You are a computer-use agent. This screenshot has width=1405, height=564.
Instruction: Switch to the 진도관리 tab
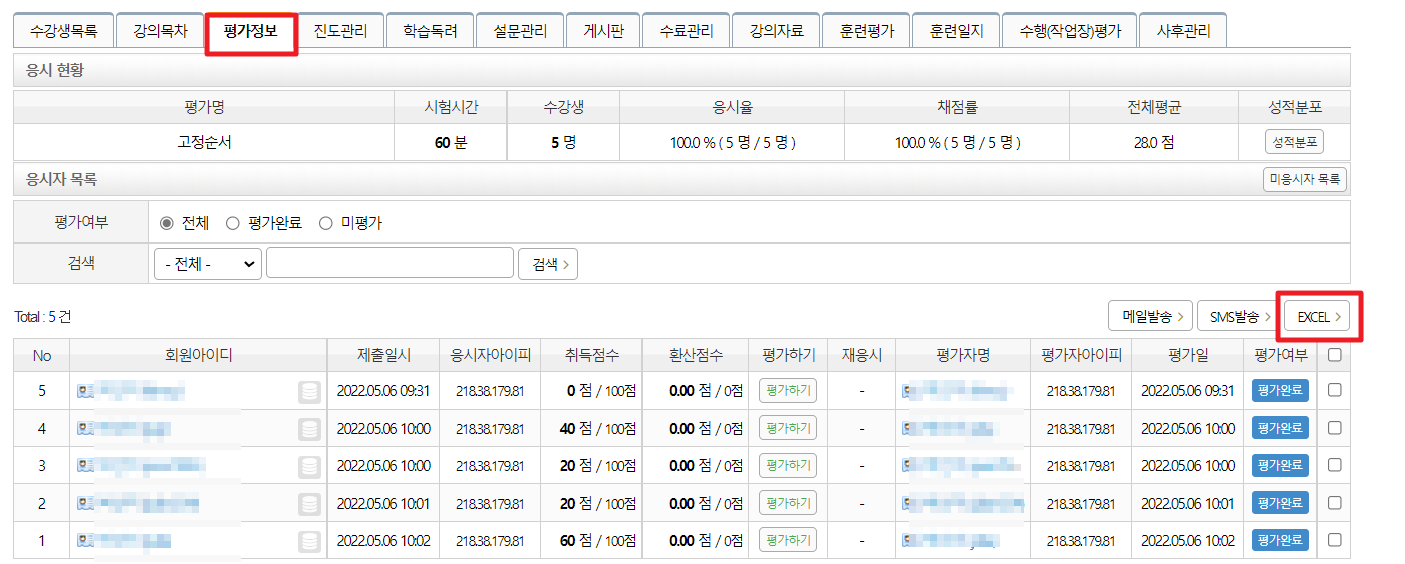point(340,31)
